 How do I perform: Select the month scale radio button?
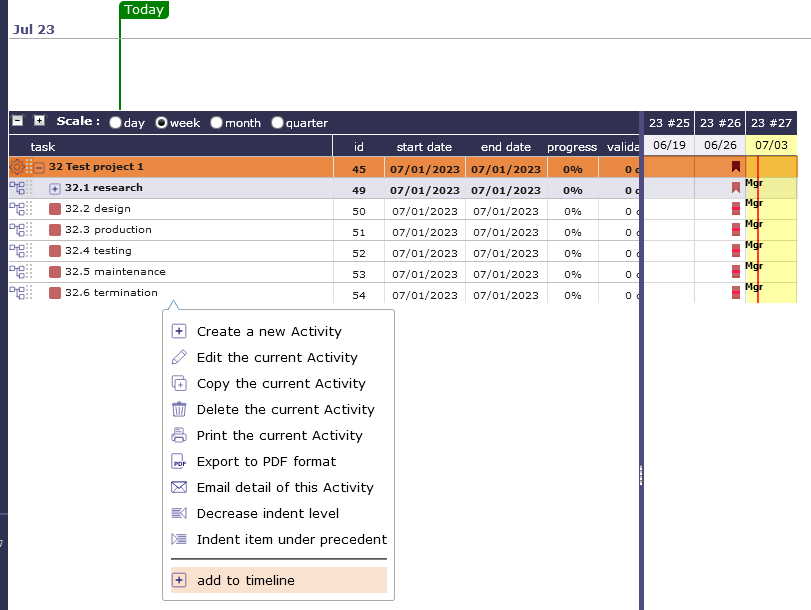click(217, 123)
